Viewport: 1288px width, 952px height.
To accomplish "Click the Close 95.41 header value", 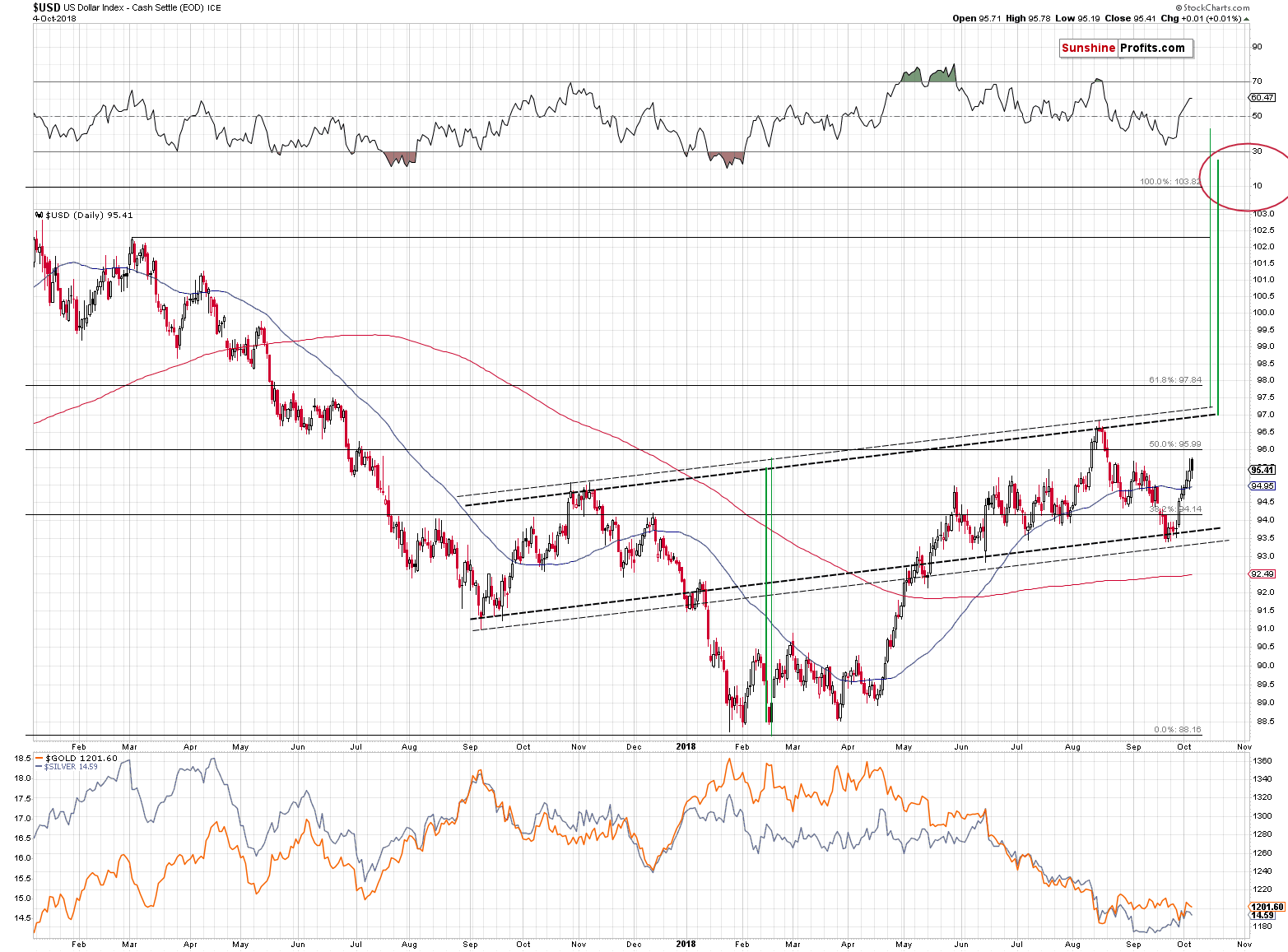I will (x=1131, y=18).
